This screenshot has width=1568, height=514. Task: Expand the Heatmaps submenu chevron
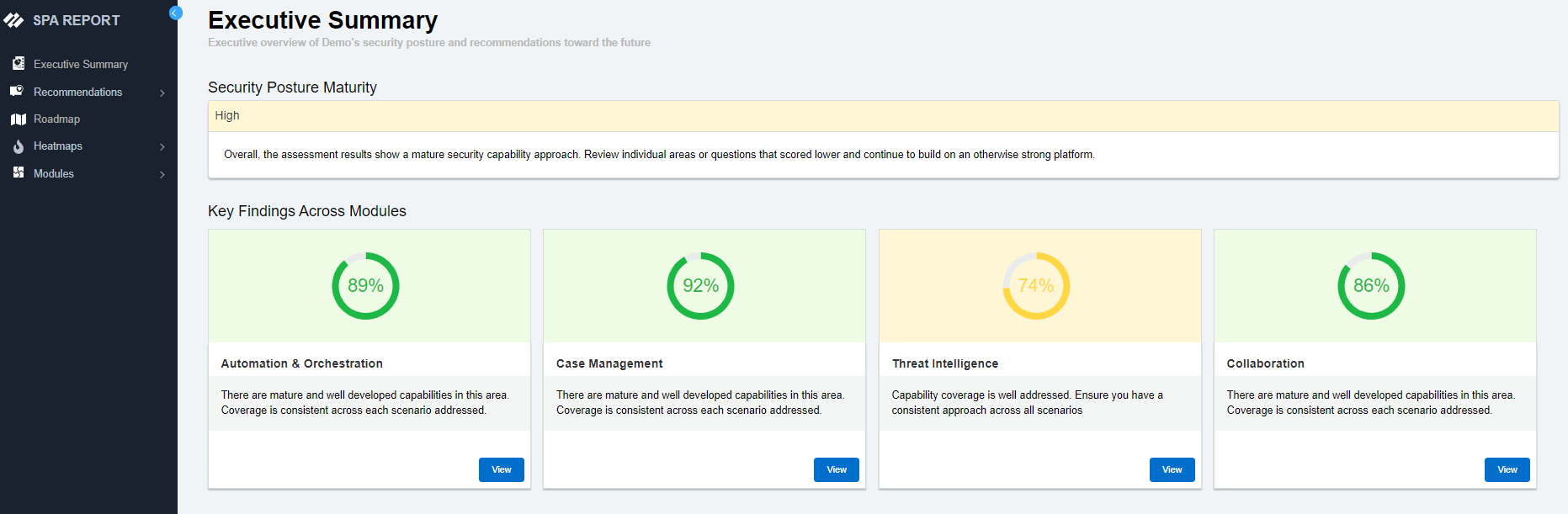(x=162, y=146)
